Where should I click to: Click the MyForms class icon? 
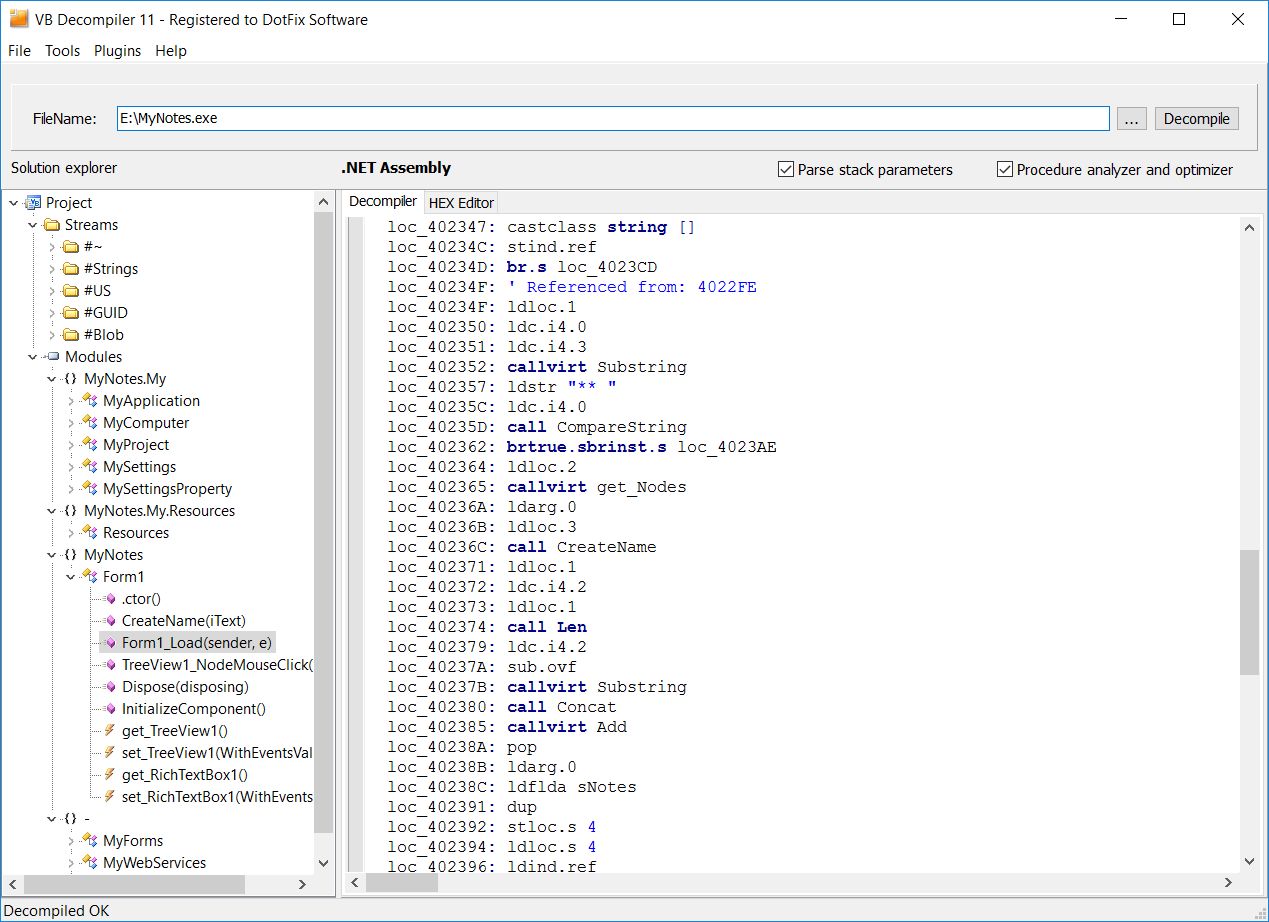click(x=90, y=841)
